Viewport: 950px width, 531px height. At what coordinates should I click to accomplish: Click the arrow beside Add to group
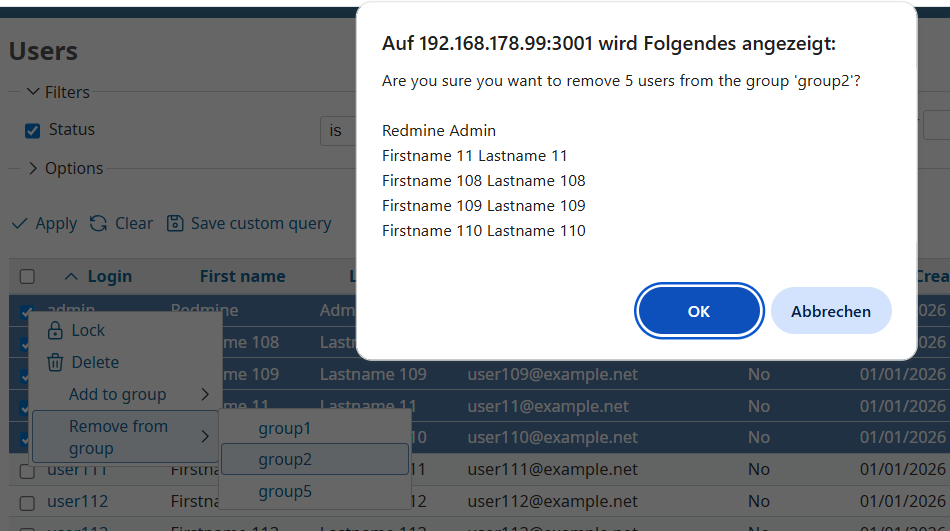click(x=205, y=395)
